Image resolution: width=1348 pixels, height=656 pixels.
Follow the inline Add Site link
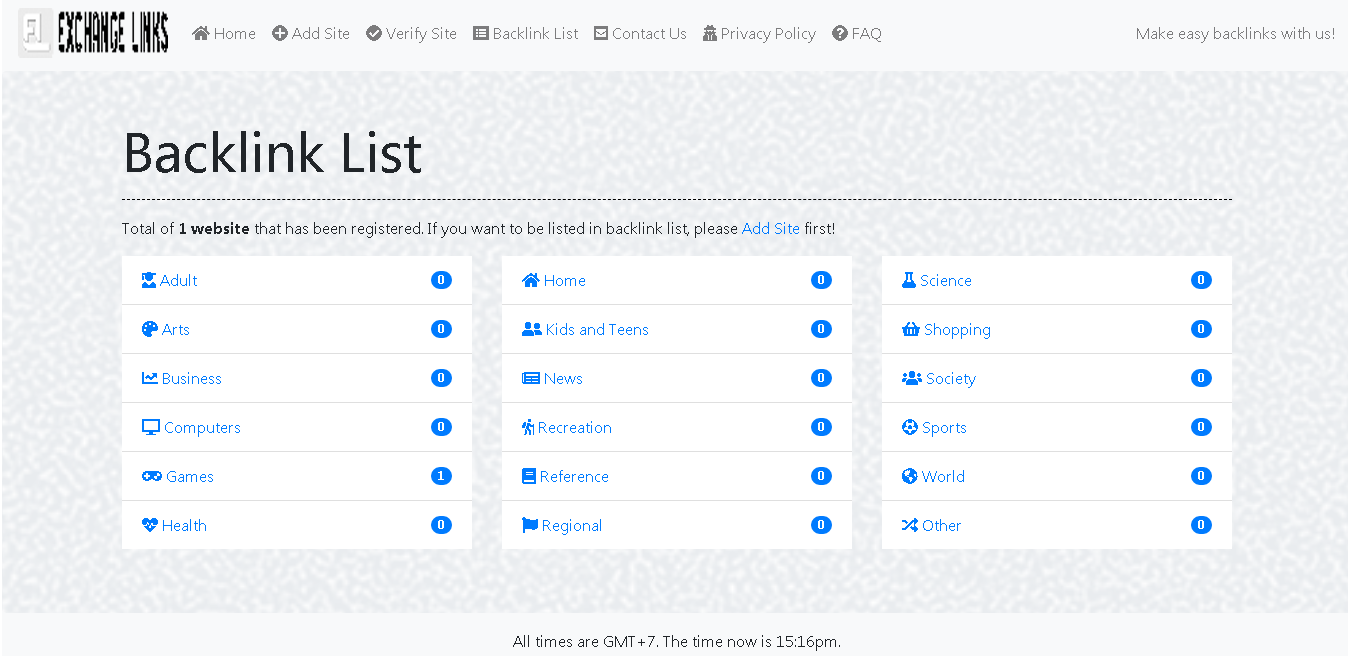pyautogui.click(x=771, y=228)
